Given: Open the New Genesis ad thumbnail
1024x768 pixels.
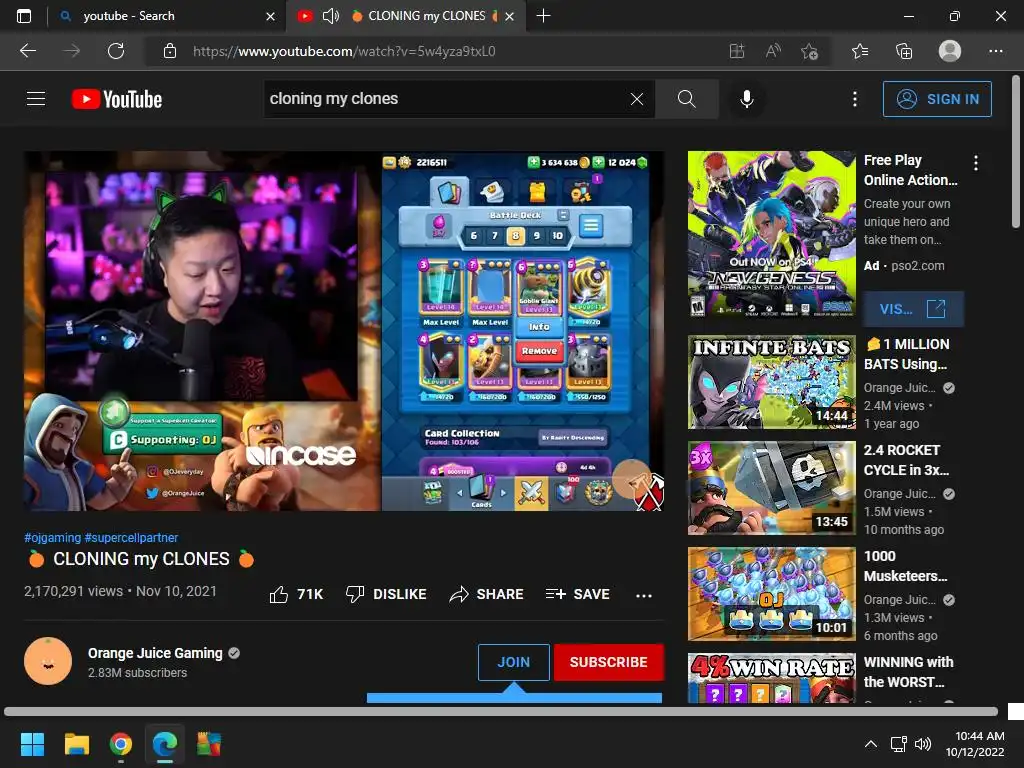Looking at the screenshot, I should pyautogui.click(x=771, y=234).
